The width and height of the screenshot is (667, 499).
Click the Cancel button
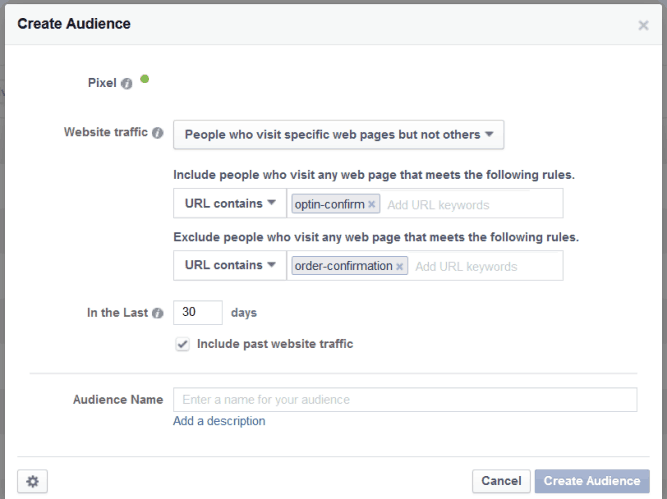(501, 481)
